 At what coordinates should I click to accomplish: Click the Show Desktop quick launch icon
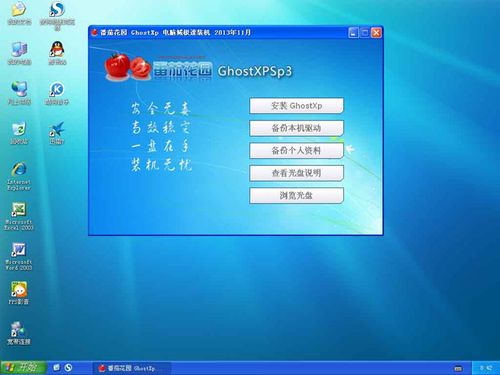click(x=57, y=368)
